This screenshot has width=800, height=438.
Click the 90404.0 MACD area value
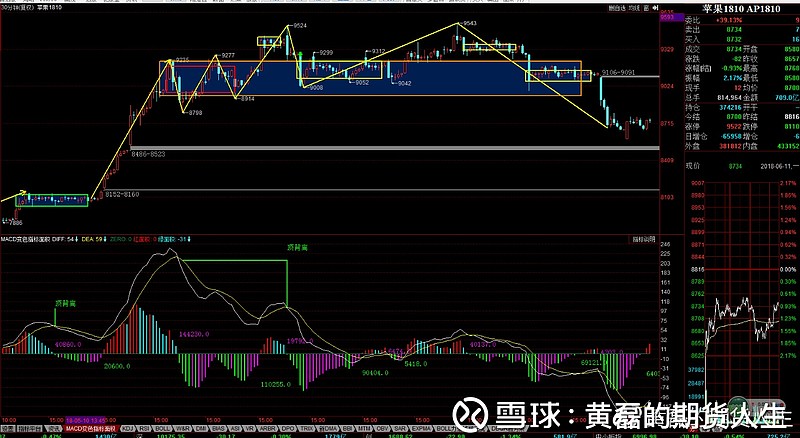pos(376,373)
